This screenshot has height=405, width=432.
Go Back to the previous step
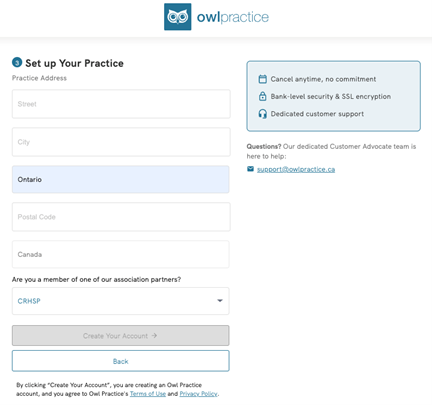tap(121, 361)
